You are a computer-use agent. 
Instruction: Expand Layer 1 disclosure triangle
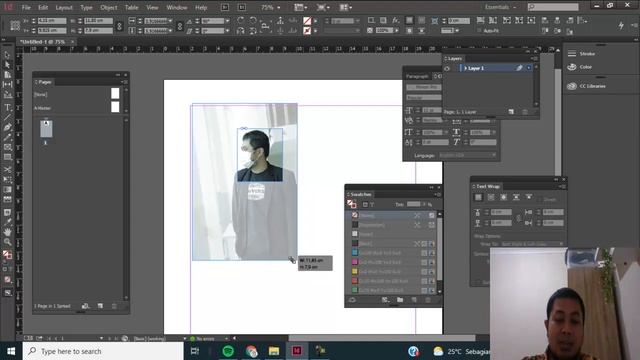(x=465, y=68)
